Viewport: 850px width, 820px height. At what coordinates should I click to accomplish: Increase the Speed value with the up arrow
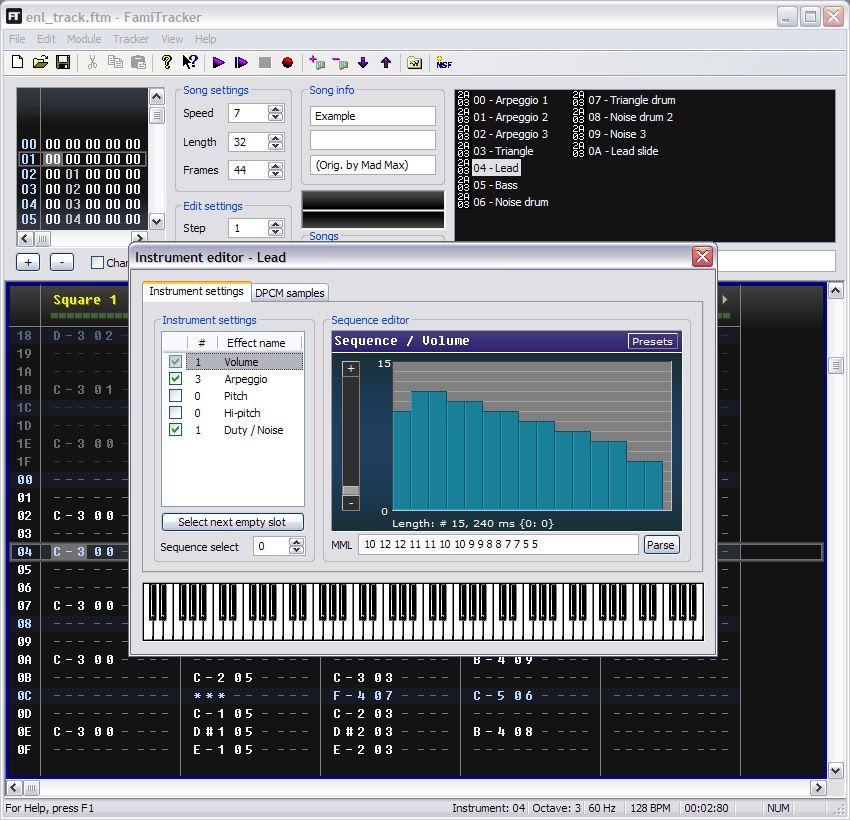[x=275, y=109]
